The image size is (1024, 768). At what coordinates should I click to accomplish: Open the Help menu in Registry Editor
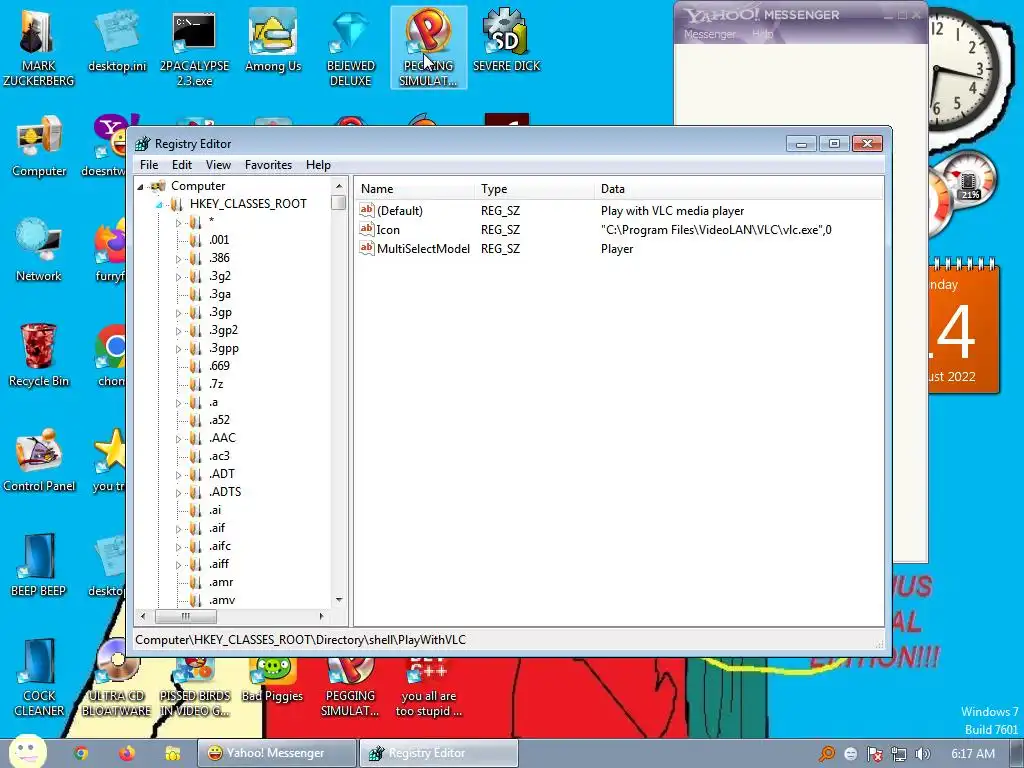pyautogui.click(x=318, y=165)
